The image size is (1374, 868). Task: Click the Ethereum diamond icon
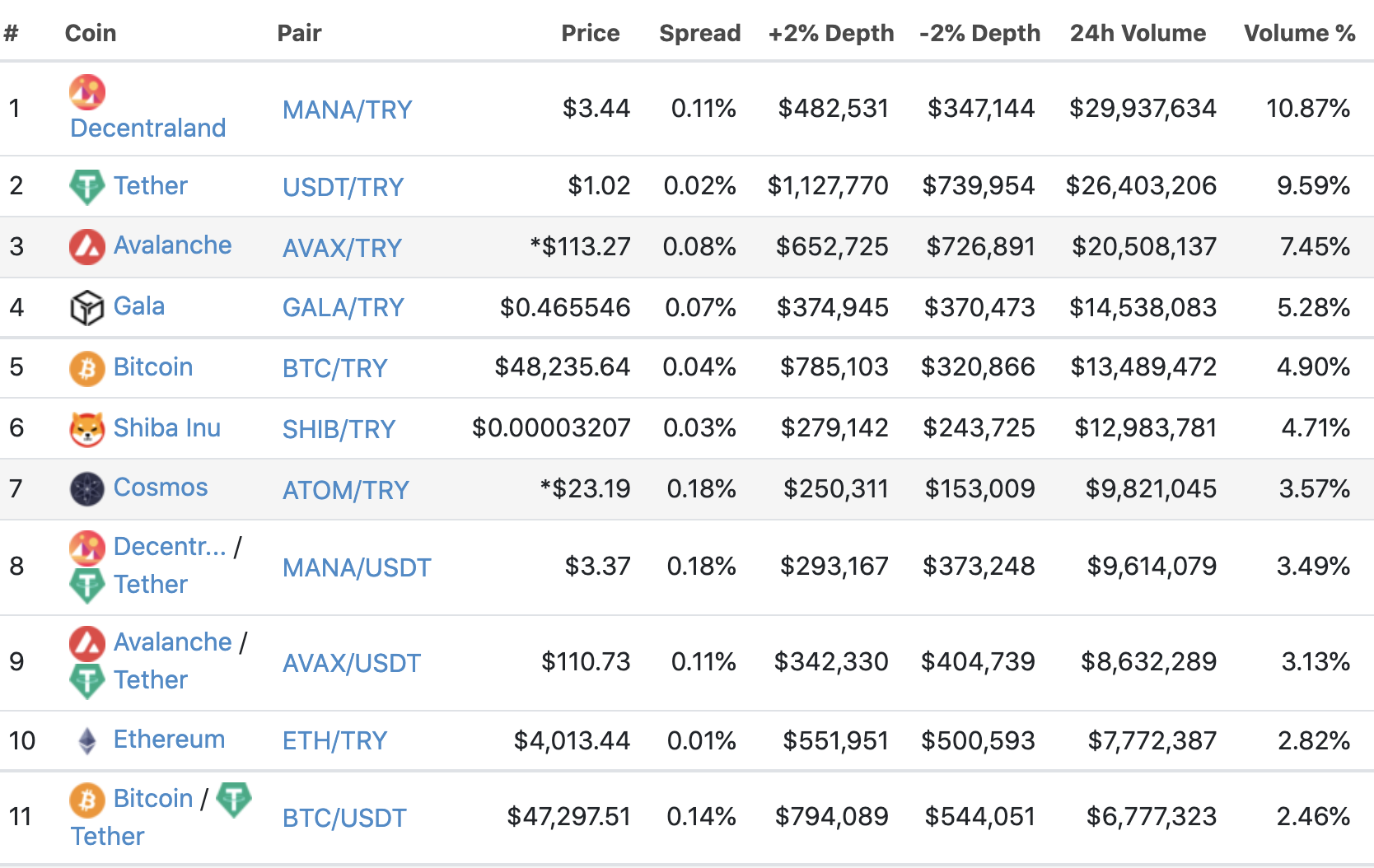87,741
